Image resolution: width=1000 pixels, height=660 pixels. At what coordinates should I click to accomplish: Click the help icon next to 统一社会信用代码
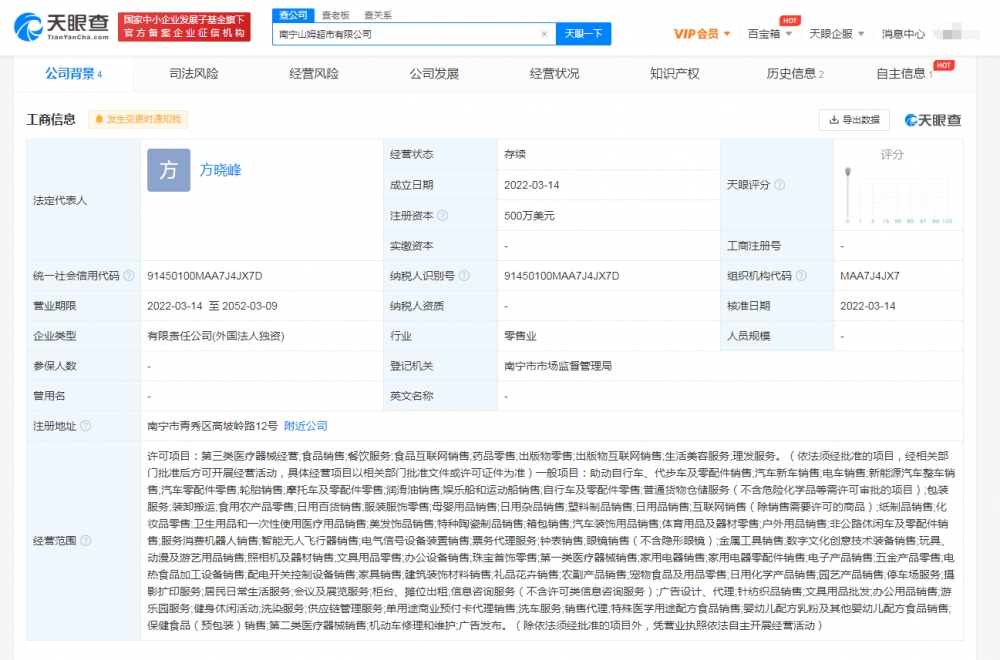(129, 275)
